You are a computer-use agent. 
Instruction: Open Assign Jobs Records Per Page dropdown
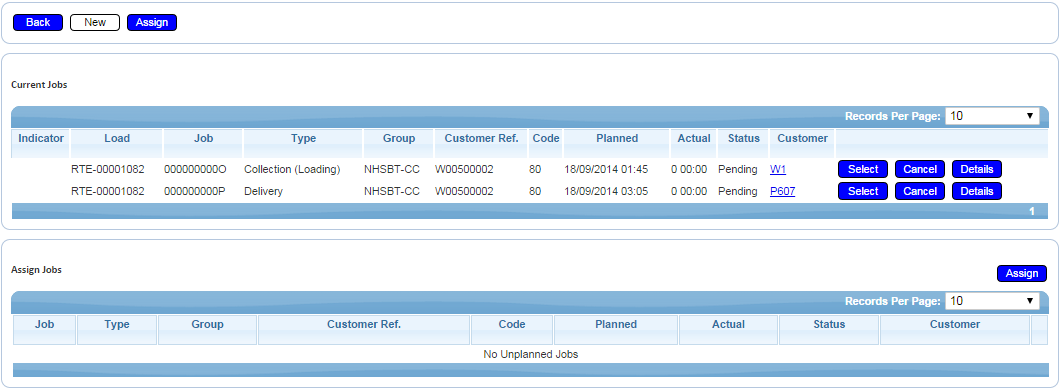992,301
